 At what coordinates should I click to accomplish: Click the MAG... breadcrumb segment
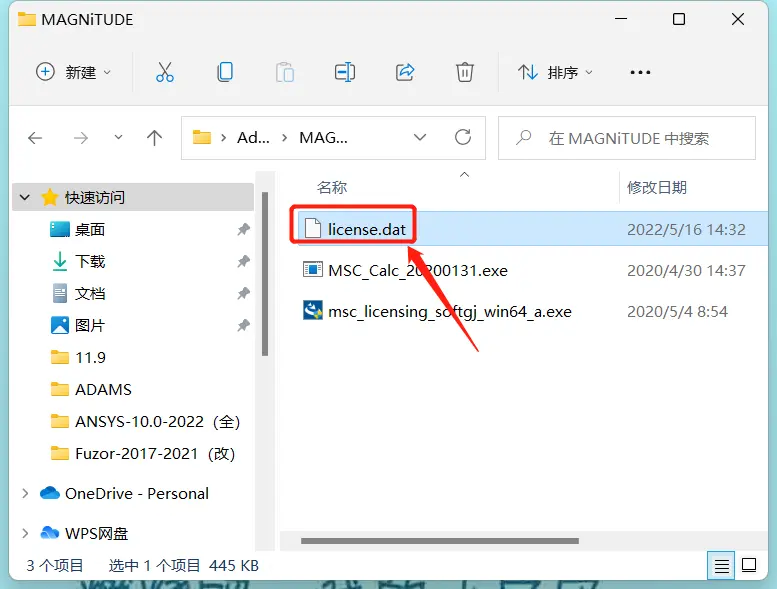pos(323,138)
